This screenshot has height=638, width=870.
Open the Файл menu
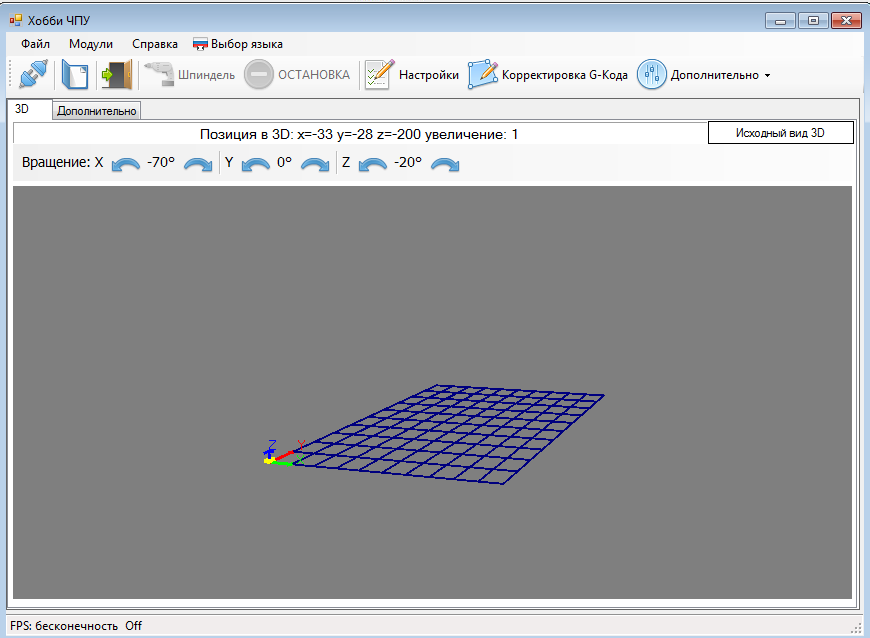pos(35,44)
